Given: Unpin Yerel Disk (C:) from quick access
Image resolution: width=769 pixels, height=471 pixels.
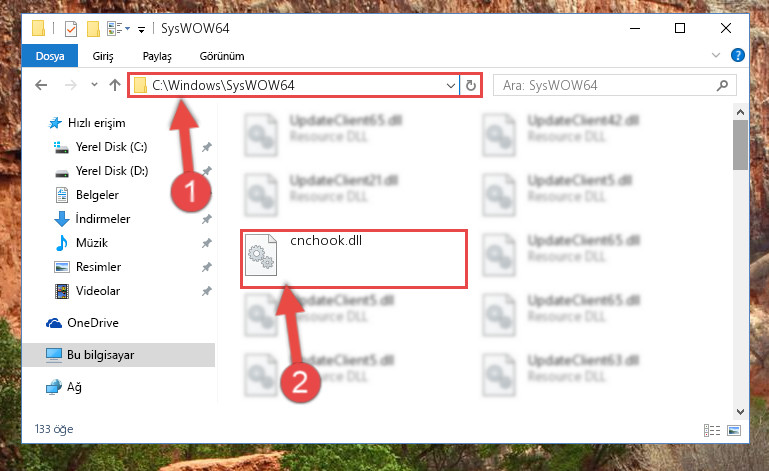Looking at the screenshot, I should coord(206,147).
